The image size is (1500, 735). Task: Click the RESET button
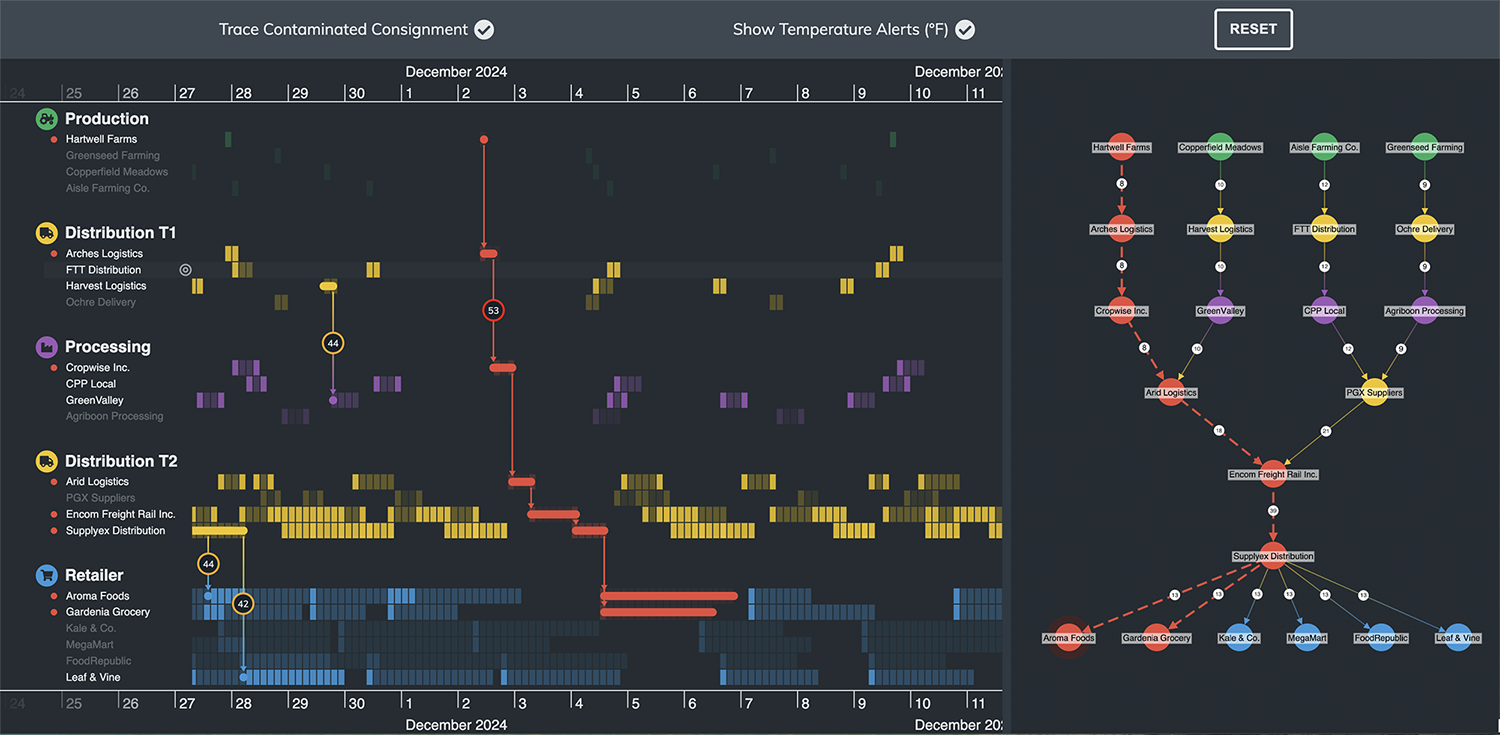pyautogui.click(x=1253, y=29)
